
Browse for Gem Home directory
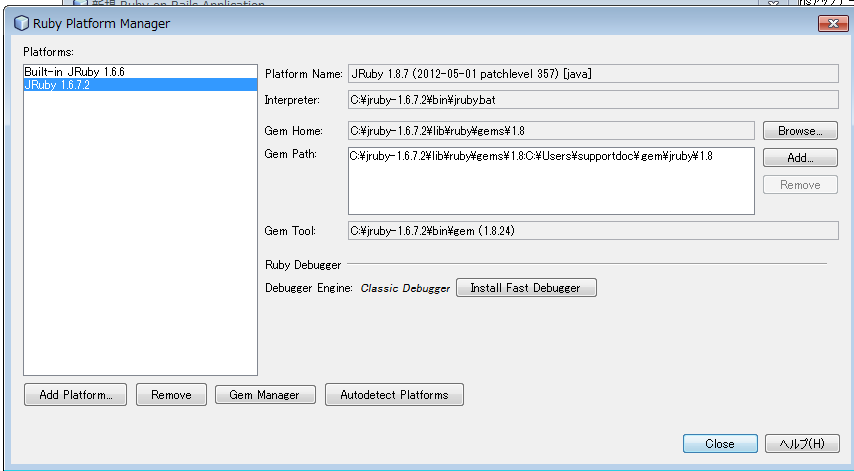point(800,131)
